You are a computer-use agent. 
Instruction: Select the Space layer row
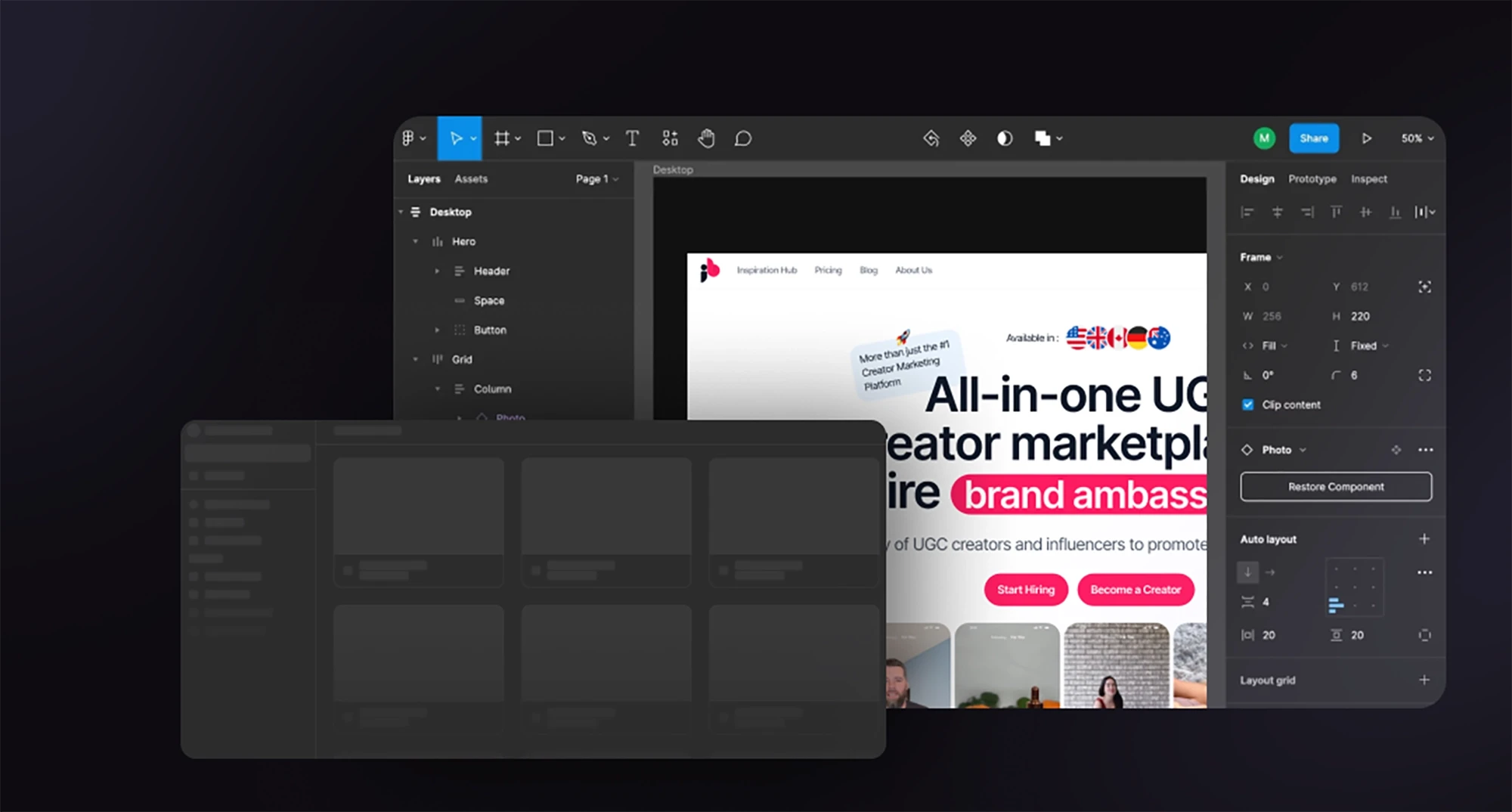coord(514,301)
